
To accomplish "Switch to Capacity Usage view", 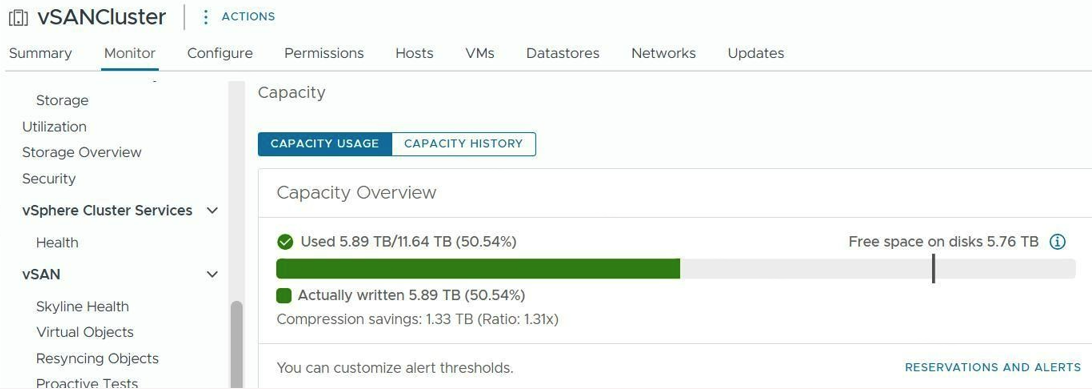I will click(325, 144).
